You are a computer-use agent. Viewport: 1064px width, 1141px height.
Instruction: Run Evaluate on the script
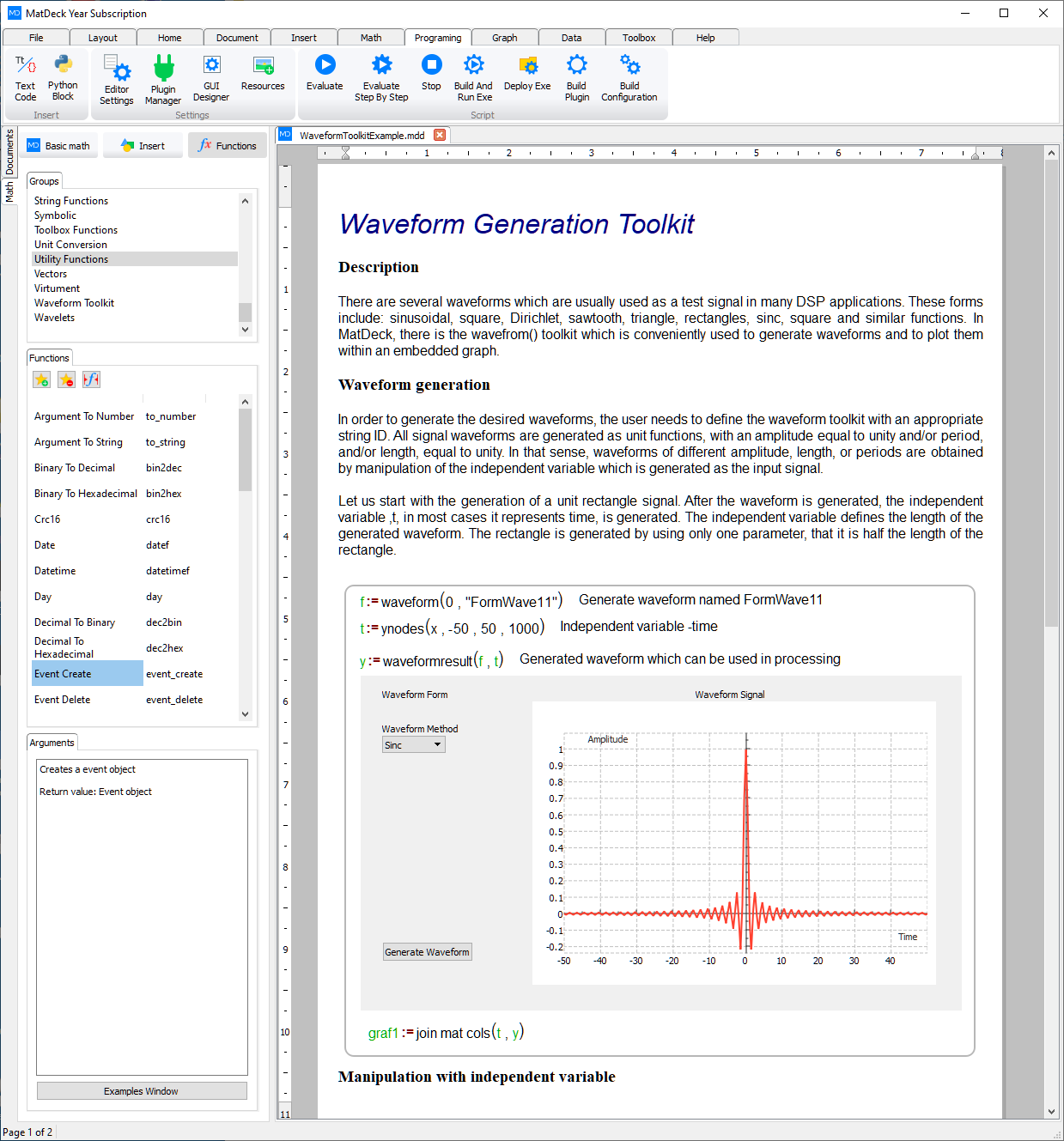pos(325,74)
